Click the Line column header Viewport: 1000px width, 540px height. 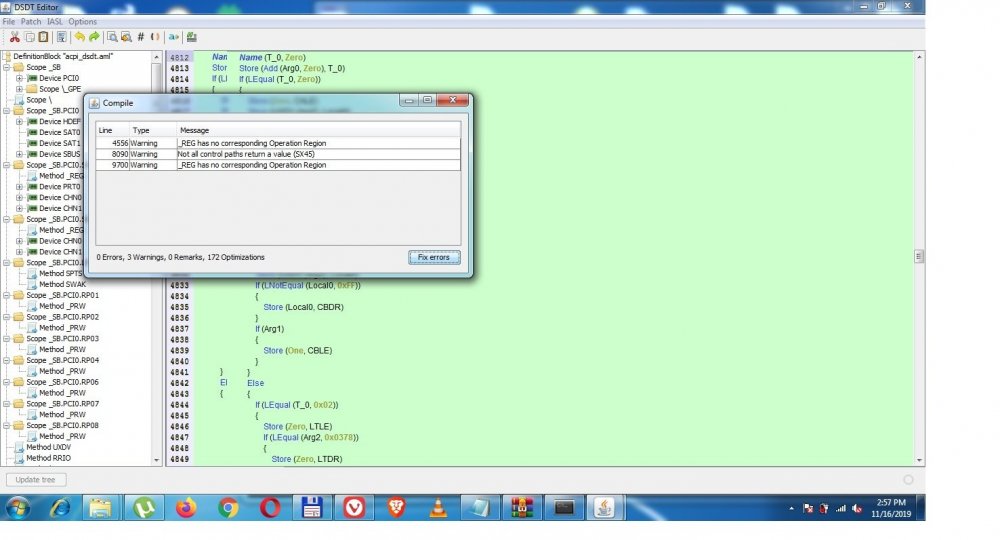click(x=113, y=130)
